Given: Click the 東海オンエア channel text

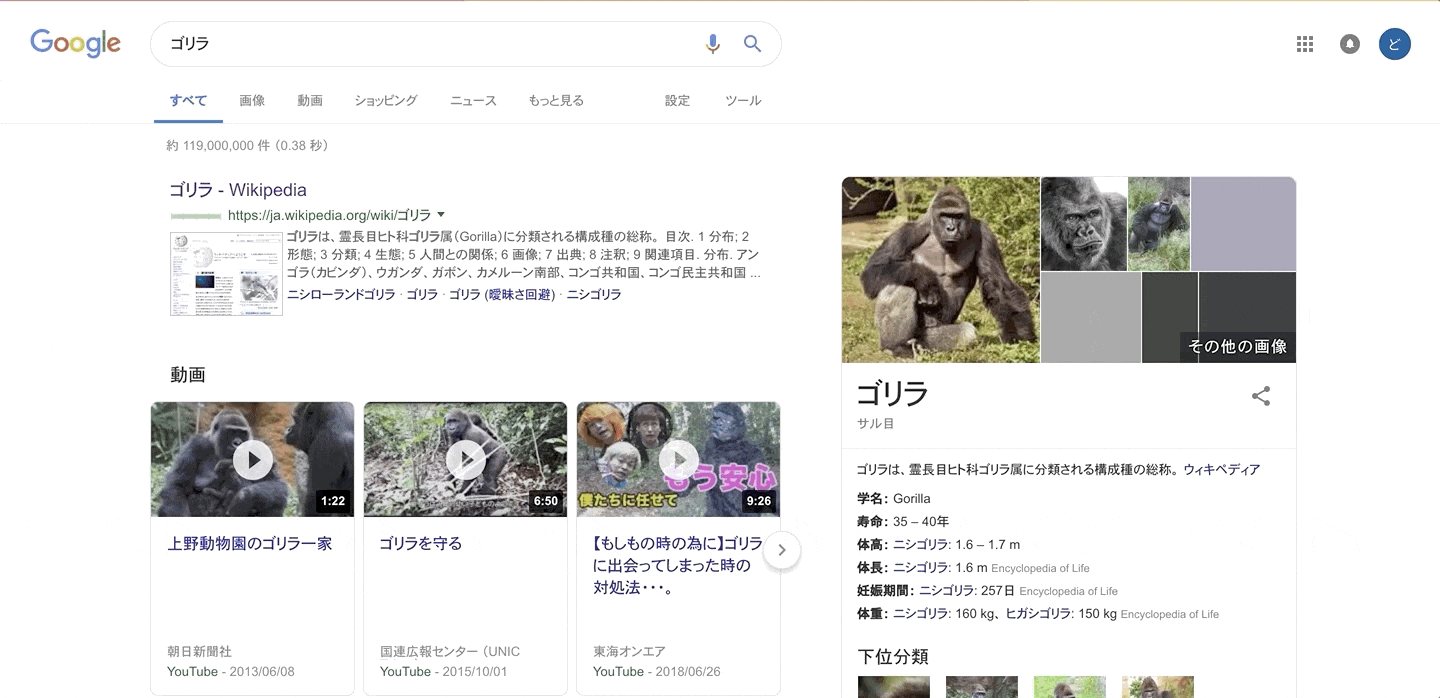Looking at the screenshot, I should [629, 652].
